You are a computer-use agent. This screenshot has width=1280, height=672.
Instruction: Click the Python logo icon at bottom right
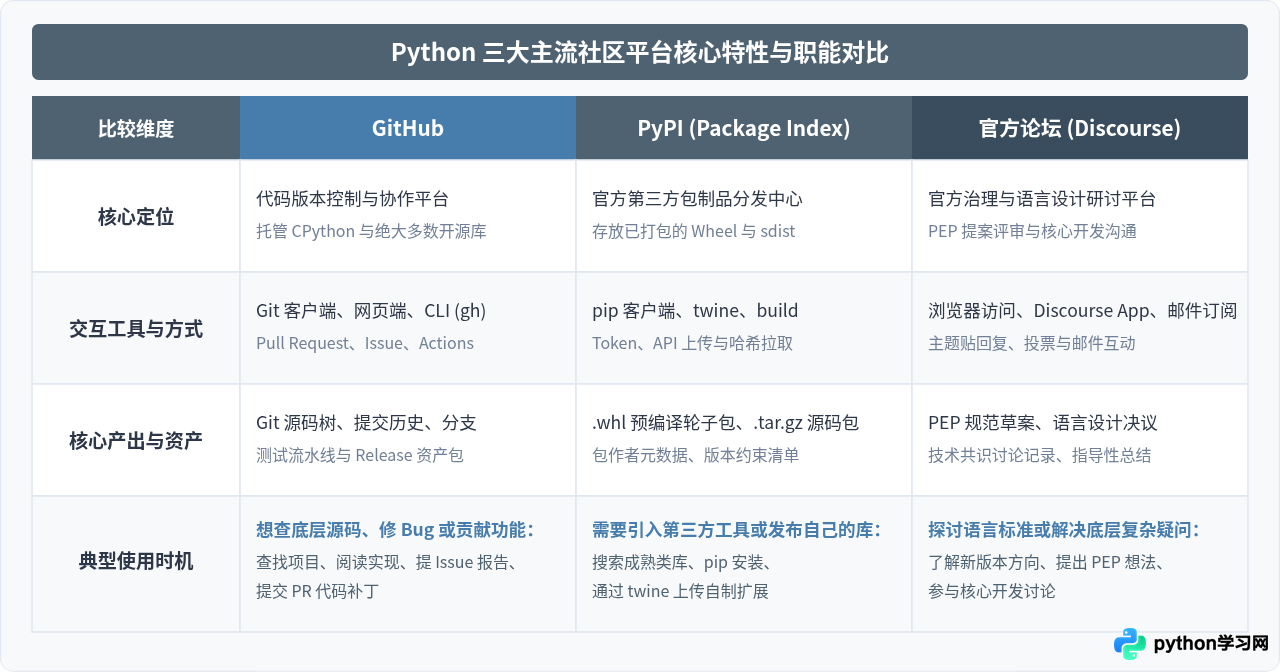[x=1130, y=644]
